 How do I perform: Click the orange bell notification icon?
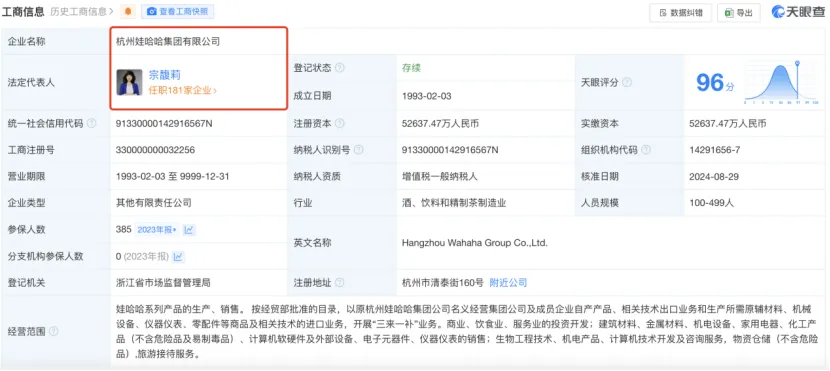[128, 11]
